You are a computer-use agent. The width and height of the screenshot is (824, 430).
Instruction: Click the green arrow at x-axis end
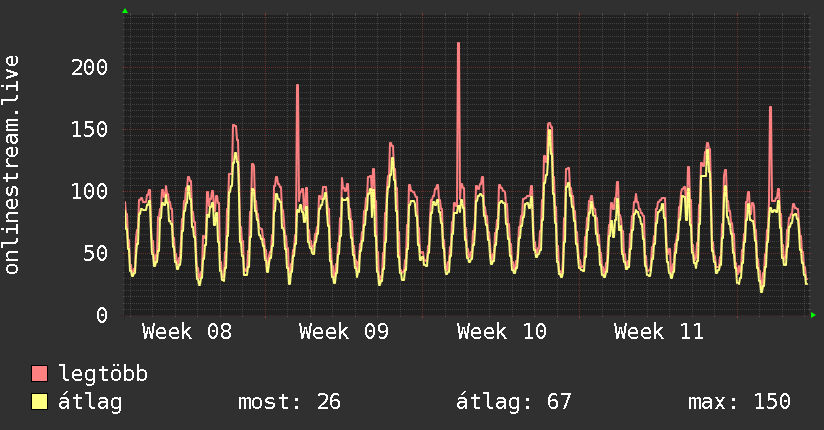[813, 315]
